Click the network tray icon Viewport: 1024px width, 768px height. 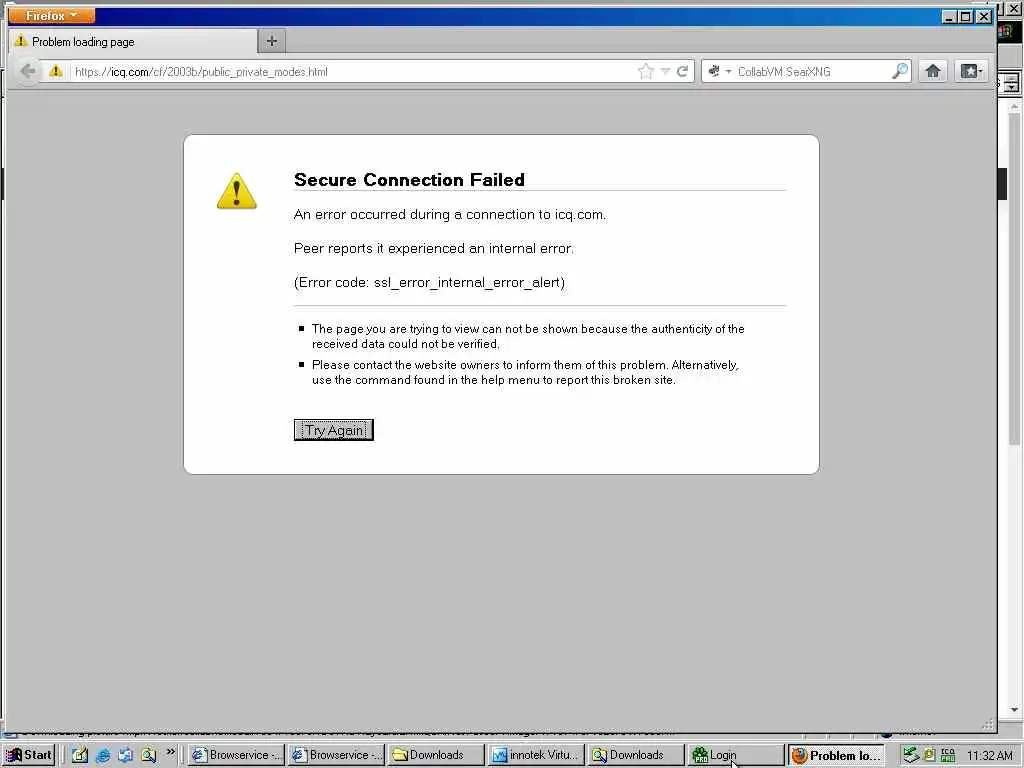pyautogui.click(x=911, y=755)
